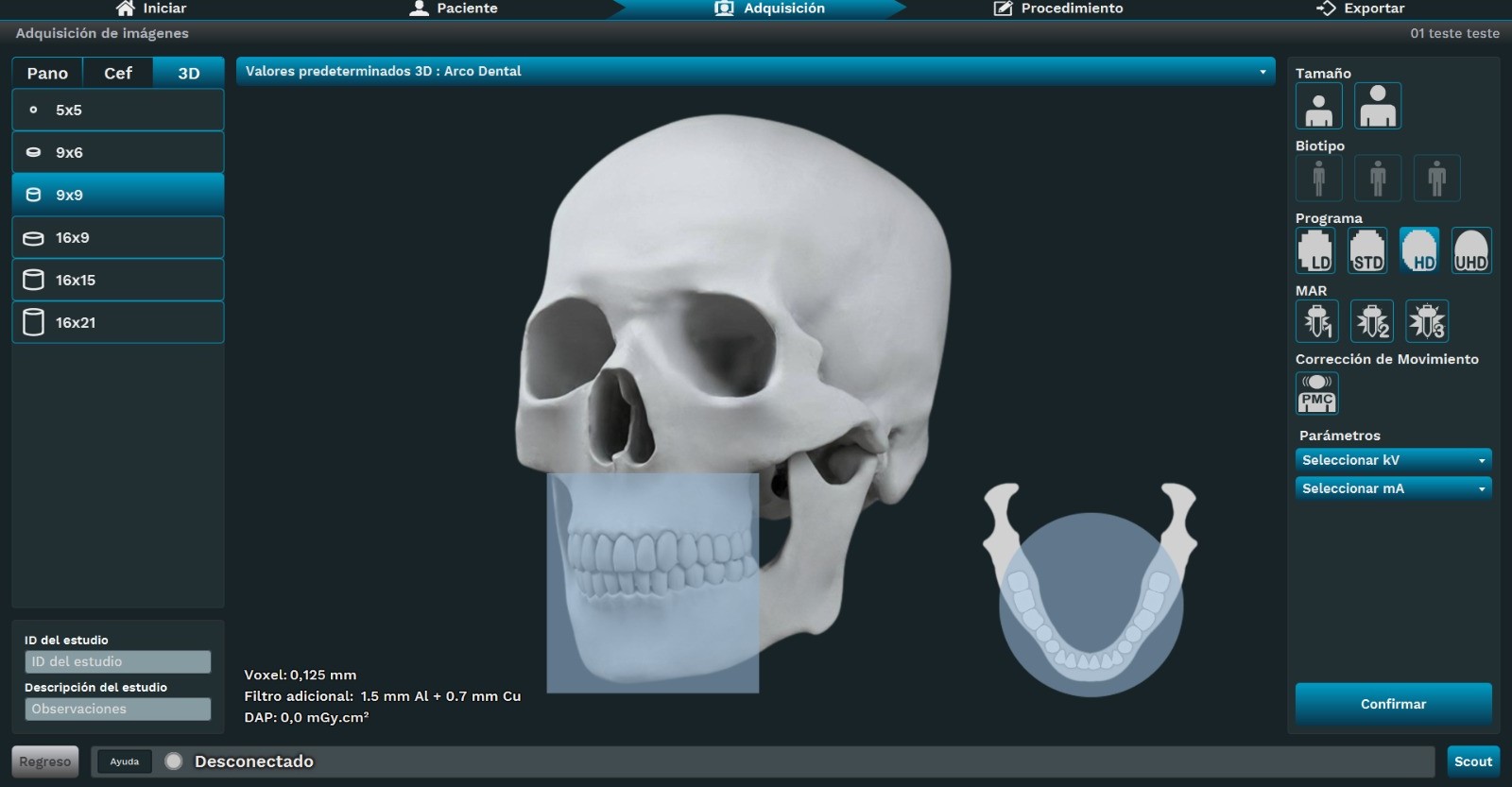The image size is (1512, 787).
Task: Select the large patient size icon
Action: point(1377,106)
